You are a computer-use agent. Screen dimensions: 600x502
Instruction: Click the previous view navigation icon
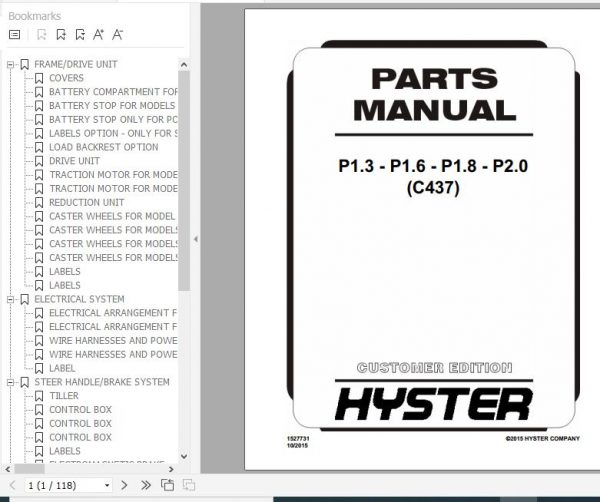(x=167, y=485)
